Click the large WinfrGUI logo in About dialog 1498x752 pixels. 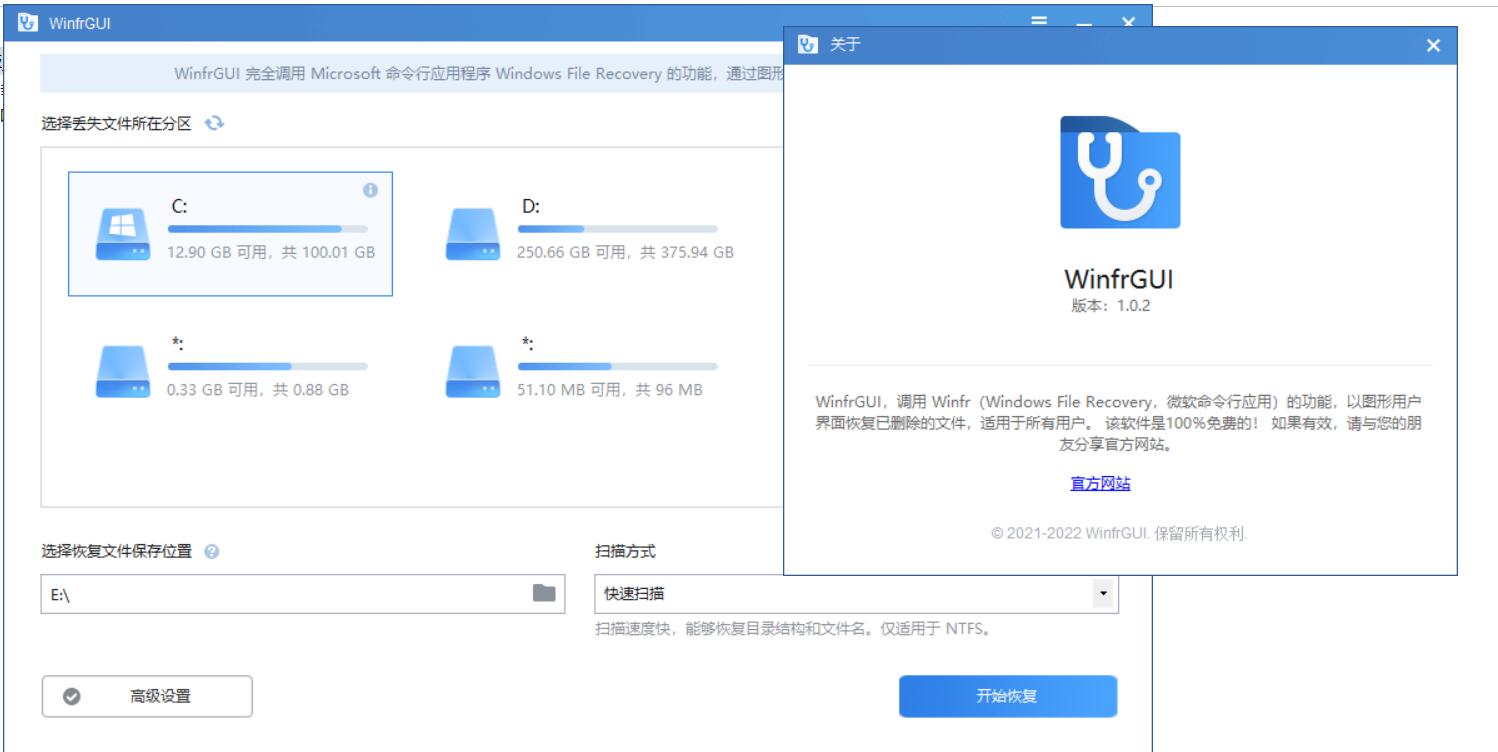[x=1120, y=172]
